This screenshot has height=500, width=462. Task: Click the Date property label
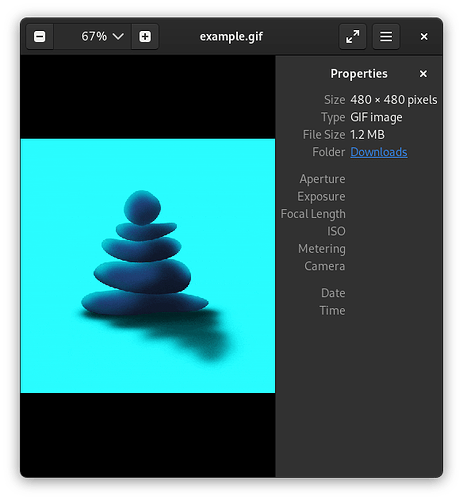(333, 293)
